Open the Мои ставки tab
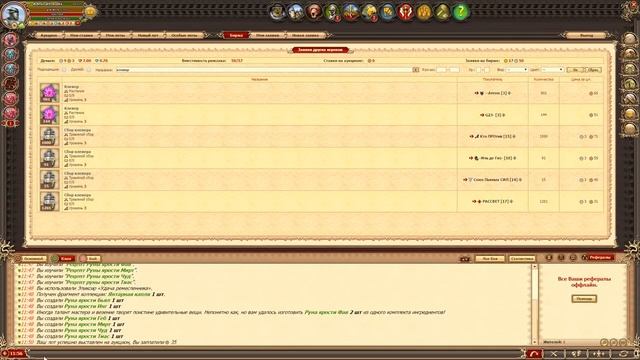The image size is (640, 360). tap(82, 36)
